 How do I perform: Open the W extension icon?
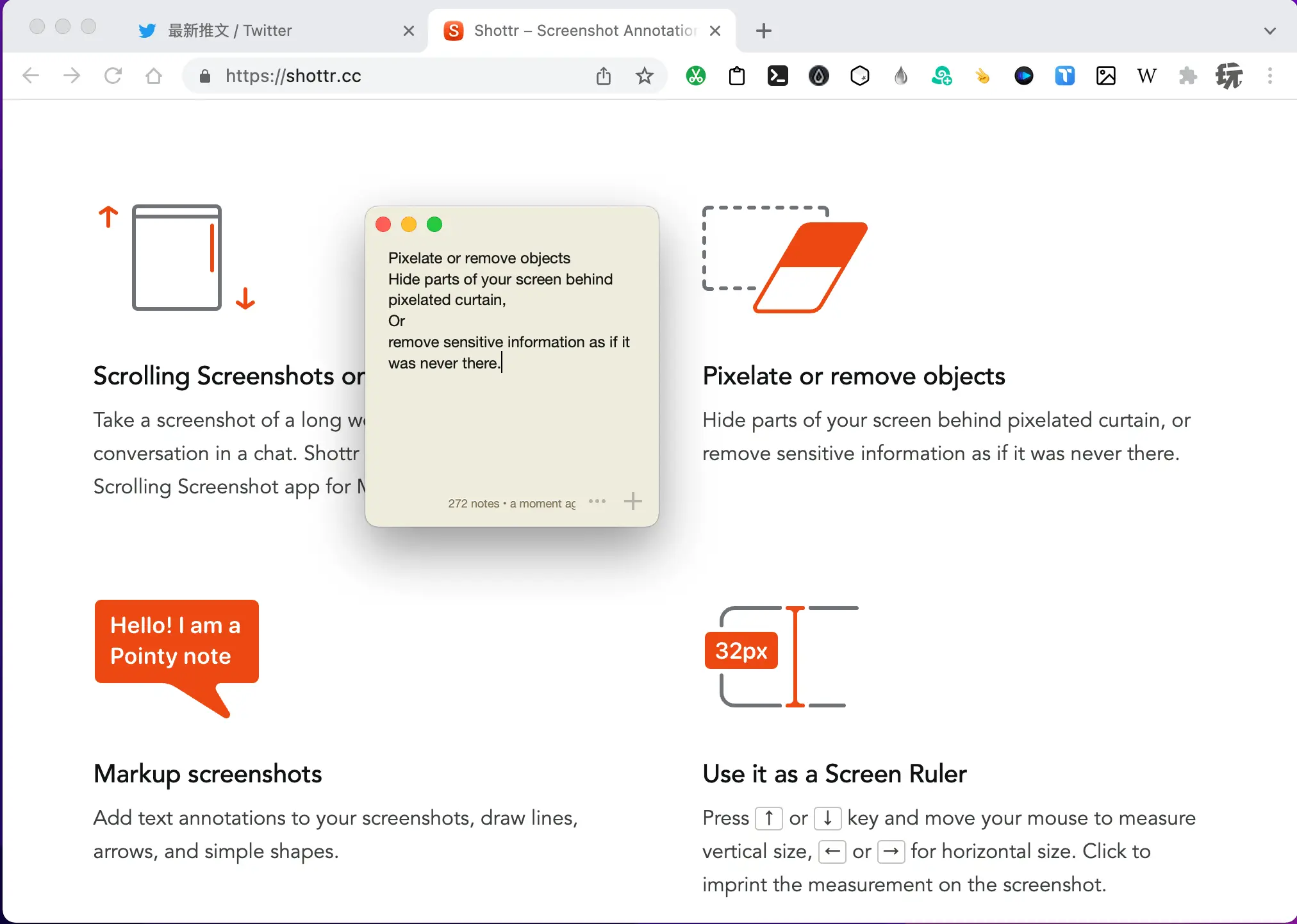pos(1147,76)
